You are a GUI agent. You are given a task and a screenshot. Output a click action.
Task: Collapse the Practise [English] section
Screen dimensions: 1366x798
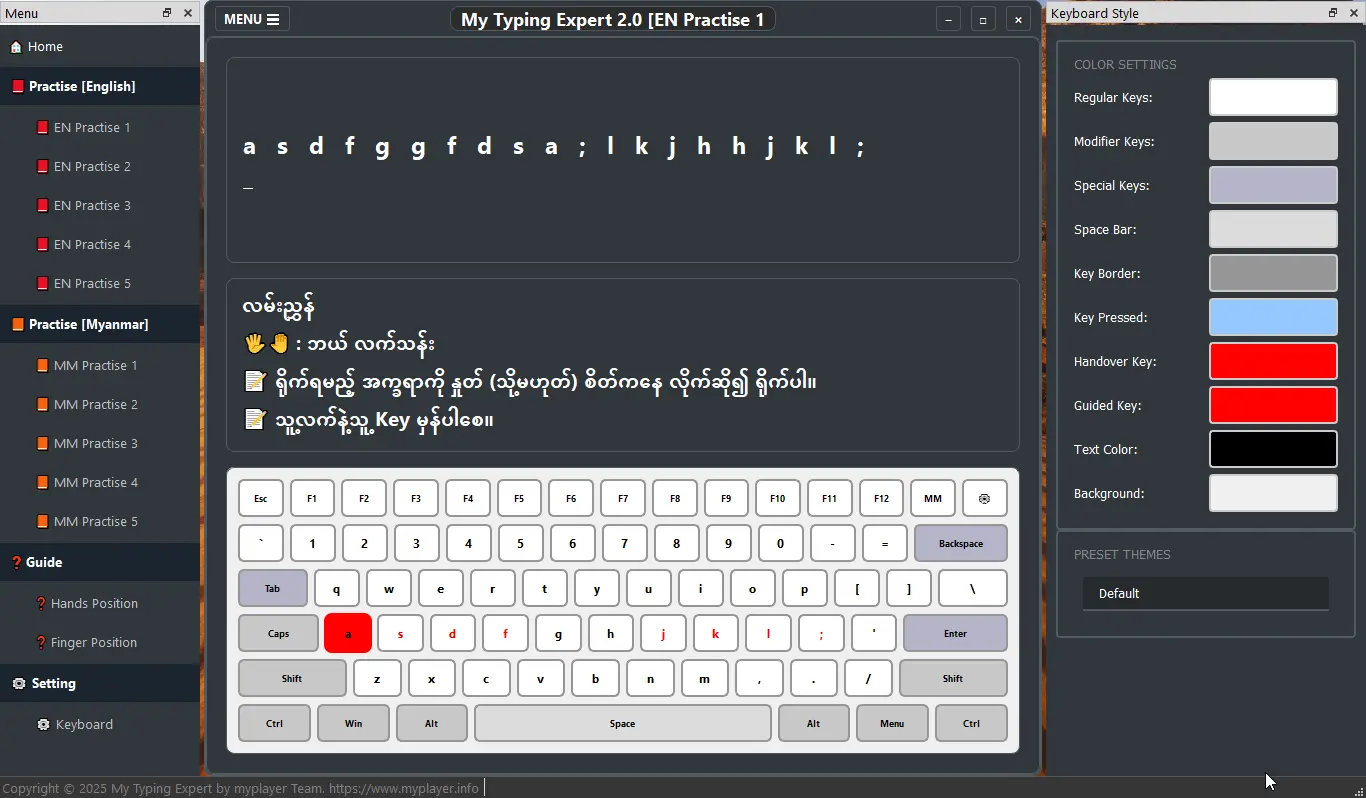(100, 86)
